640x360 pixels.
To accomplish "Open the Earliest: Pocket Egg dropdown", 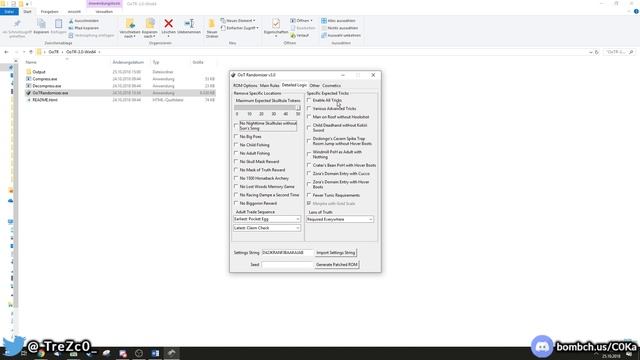I will 267,219.
